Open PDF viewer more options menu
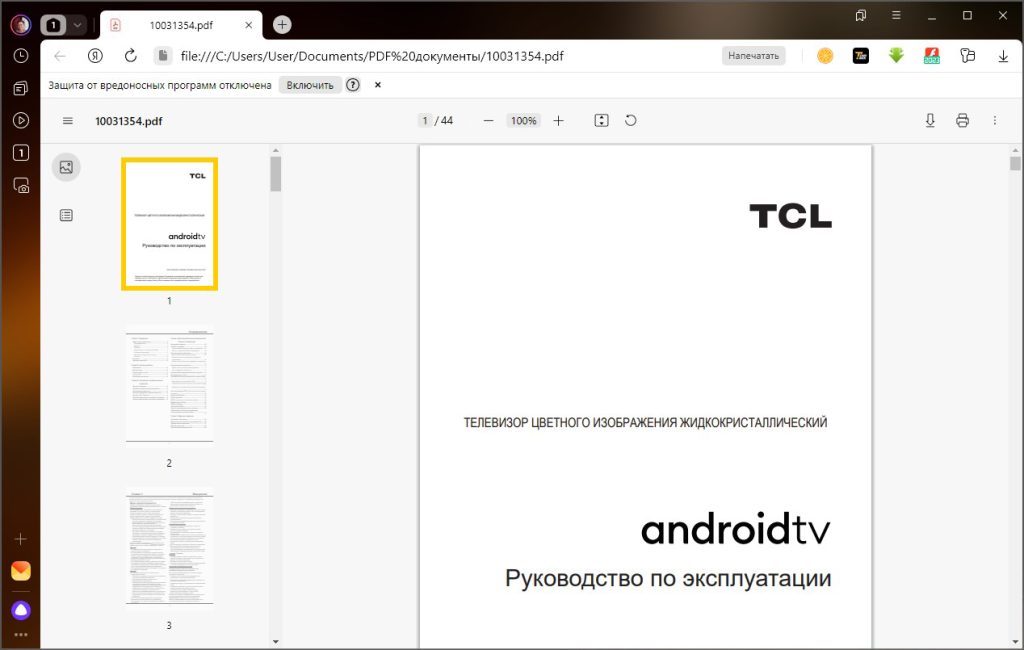1024x650 pixels. click(995, 119)
